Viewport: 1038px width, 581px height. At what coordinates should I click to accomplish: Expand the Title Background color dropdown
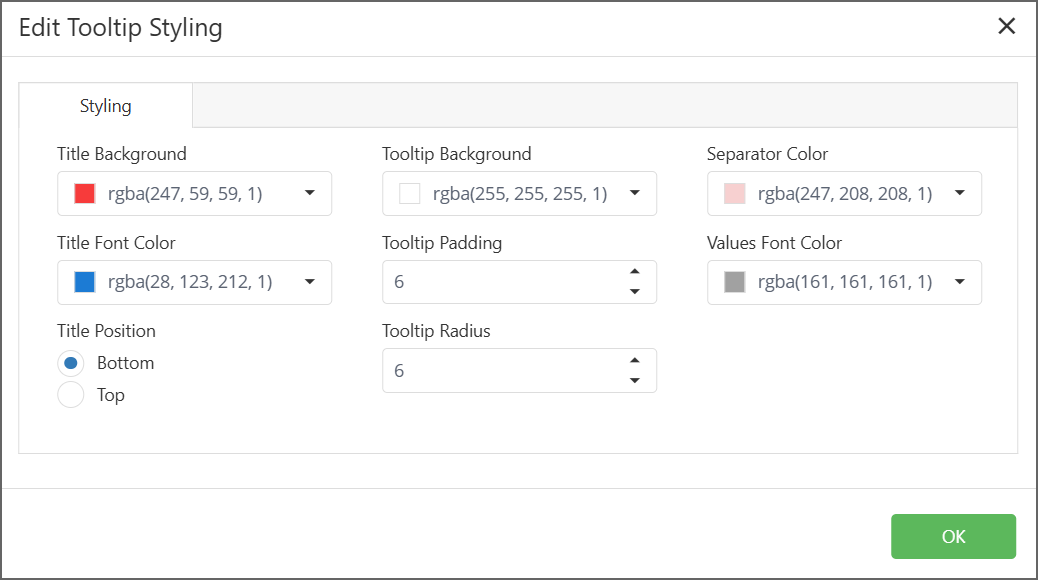[x=310, y=193]
